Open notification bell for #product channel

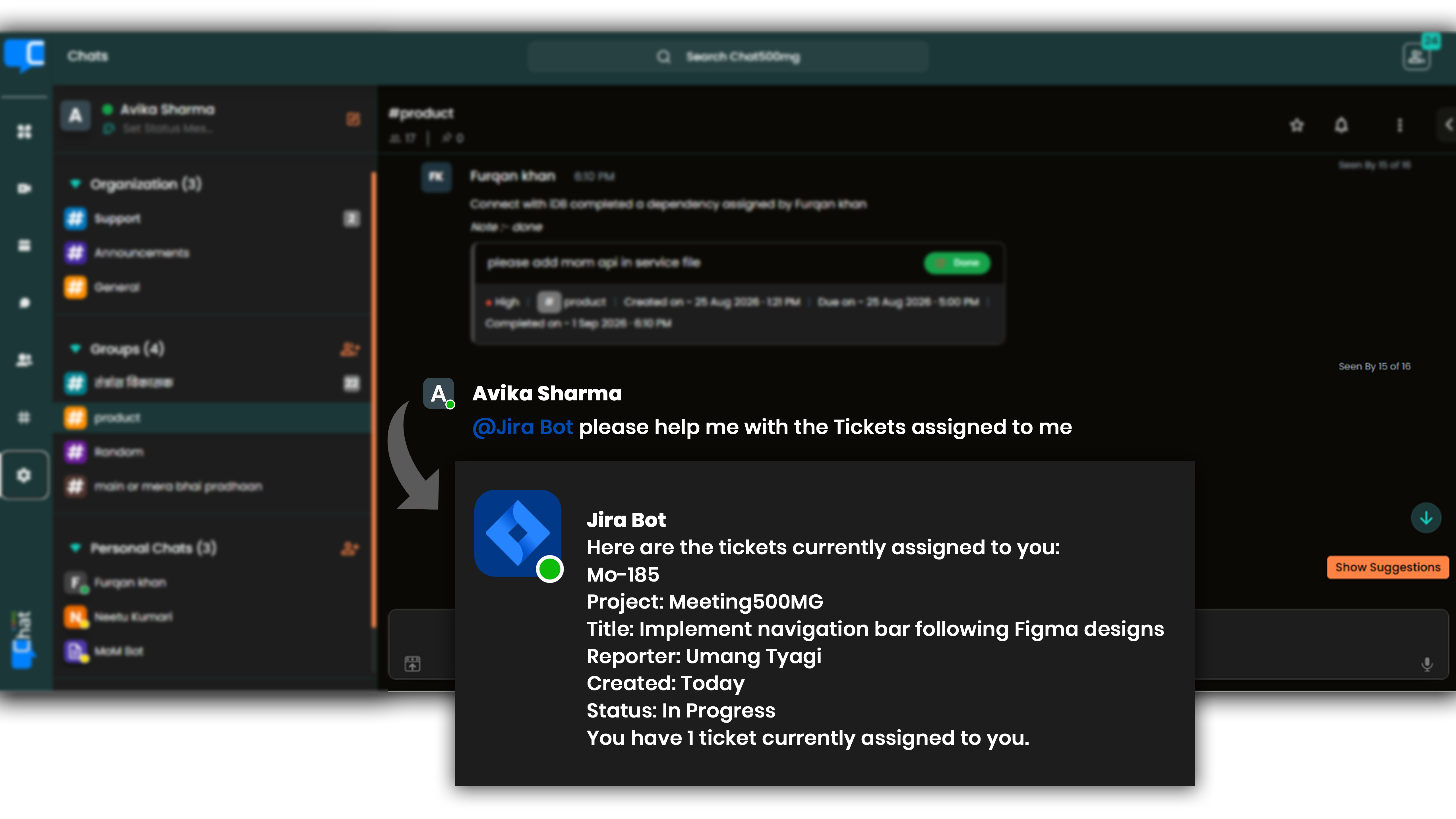(x=1341, y=125)
